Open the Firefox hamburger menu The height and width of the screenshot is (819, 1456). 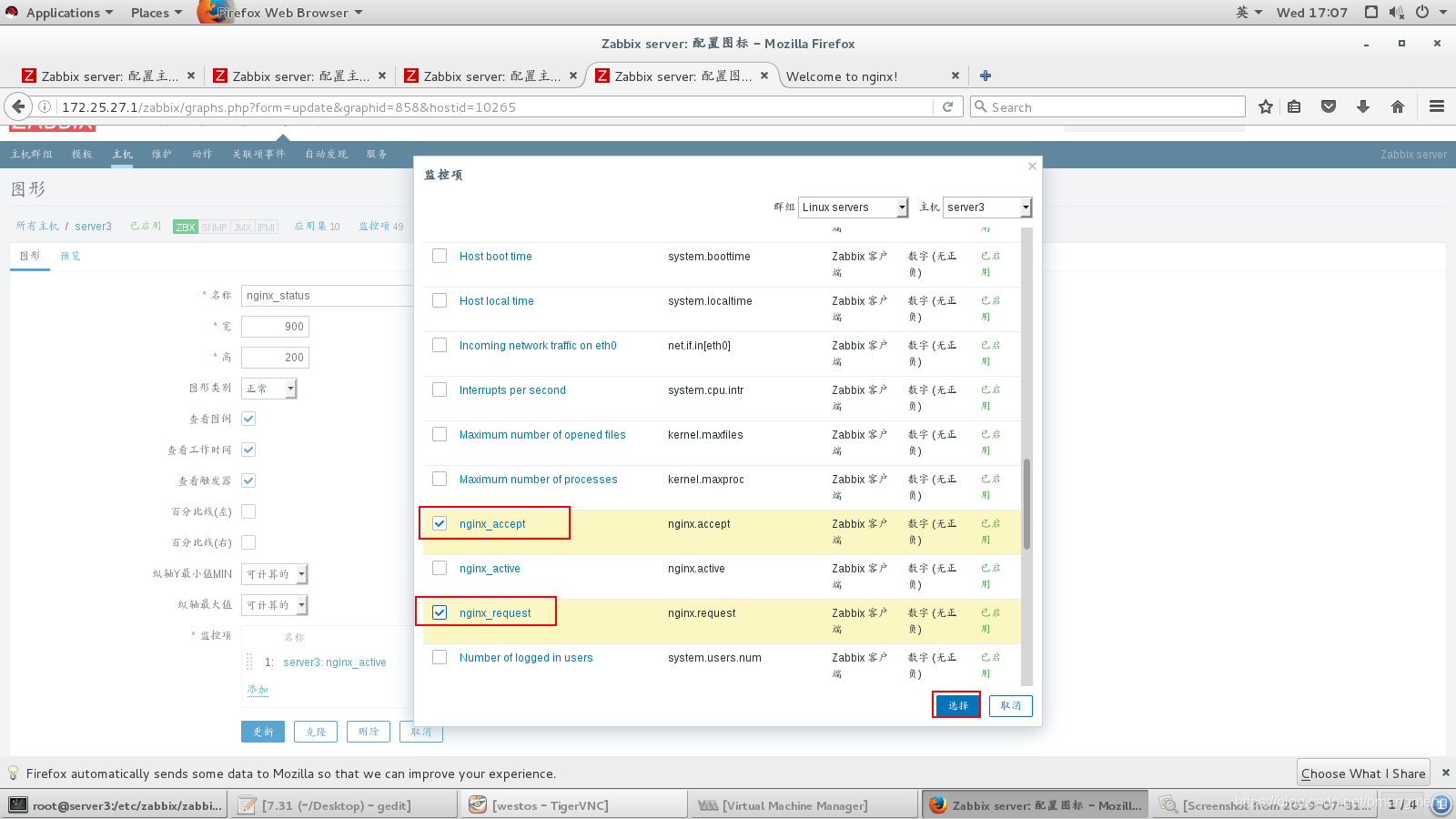1437,106
